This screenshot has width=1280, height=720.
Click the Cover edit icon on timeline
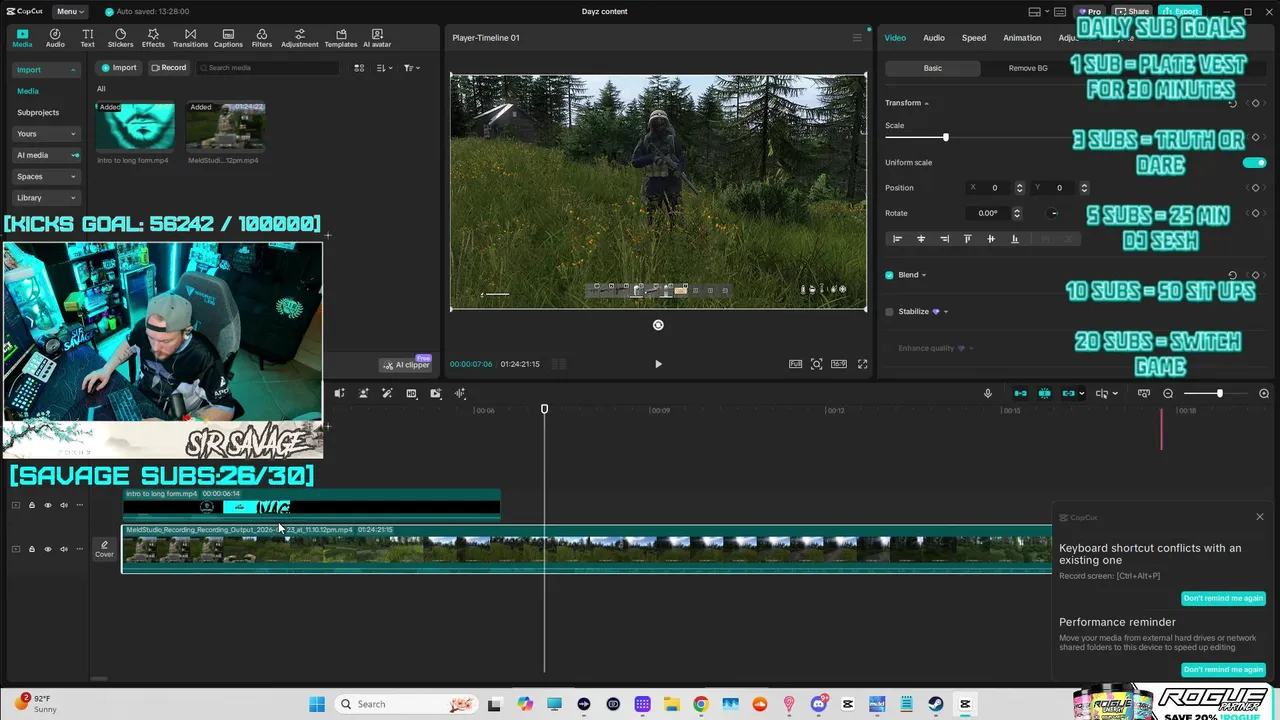(104, 549)
